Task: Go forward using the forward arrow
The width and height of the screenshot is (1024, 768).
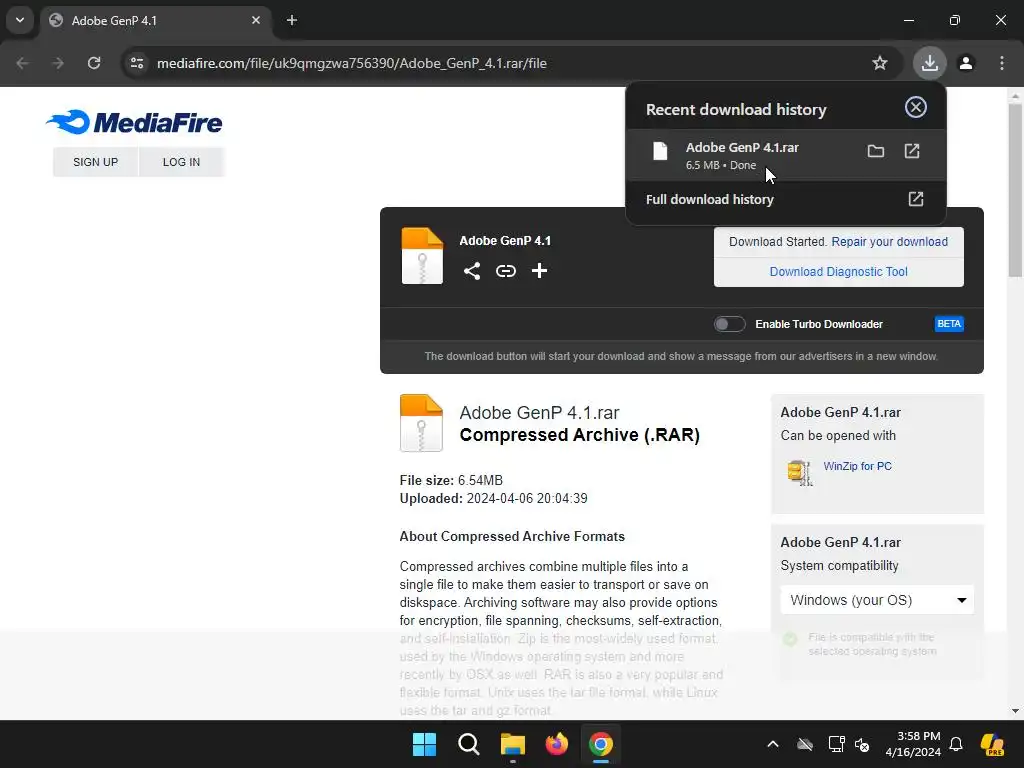Action: pos(58,63)
